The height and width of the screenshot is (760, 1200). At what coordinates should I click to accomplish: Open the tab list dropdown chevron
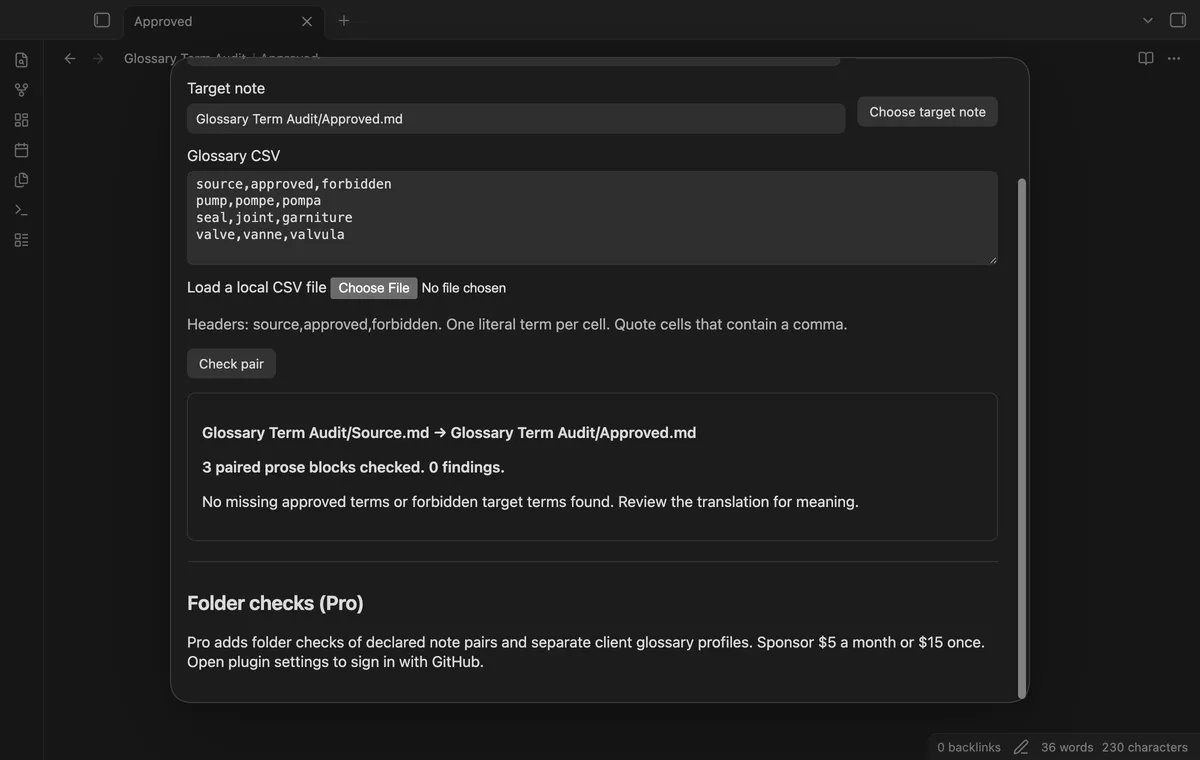[x=1148, y=20]
